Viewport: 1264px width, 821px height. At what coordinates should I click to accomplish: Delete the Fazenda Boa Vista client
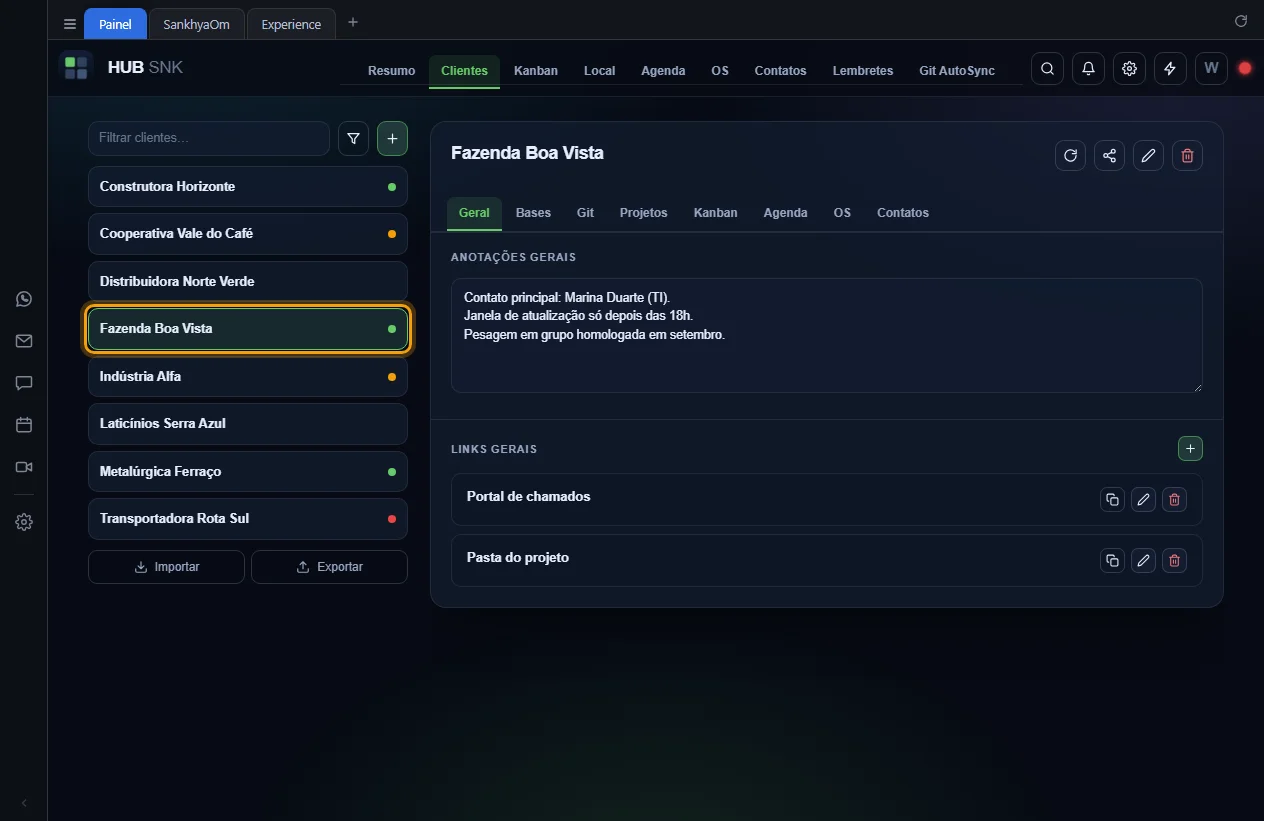[1187, 155]
